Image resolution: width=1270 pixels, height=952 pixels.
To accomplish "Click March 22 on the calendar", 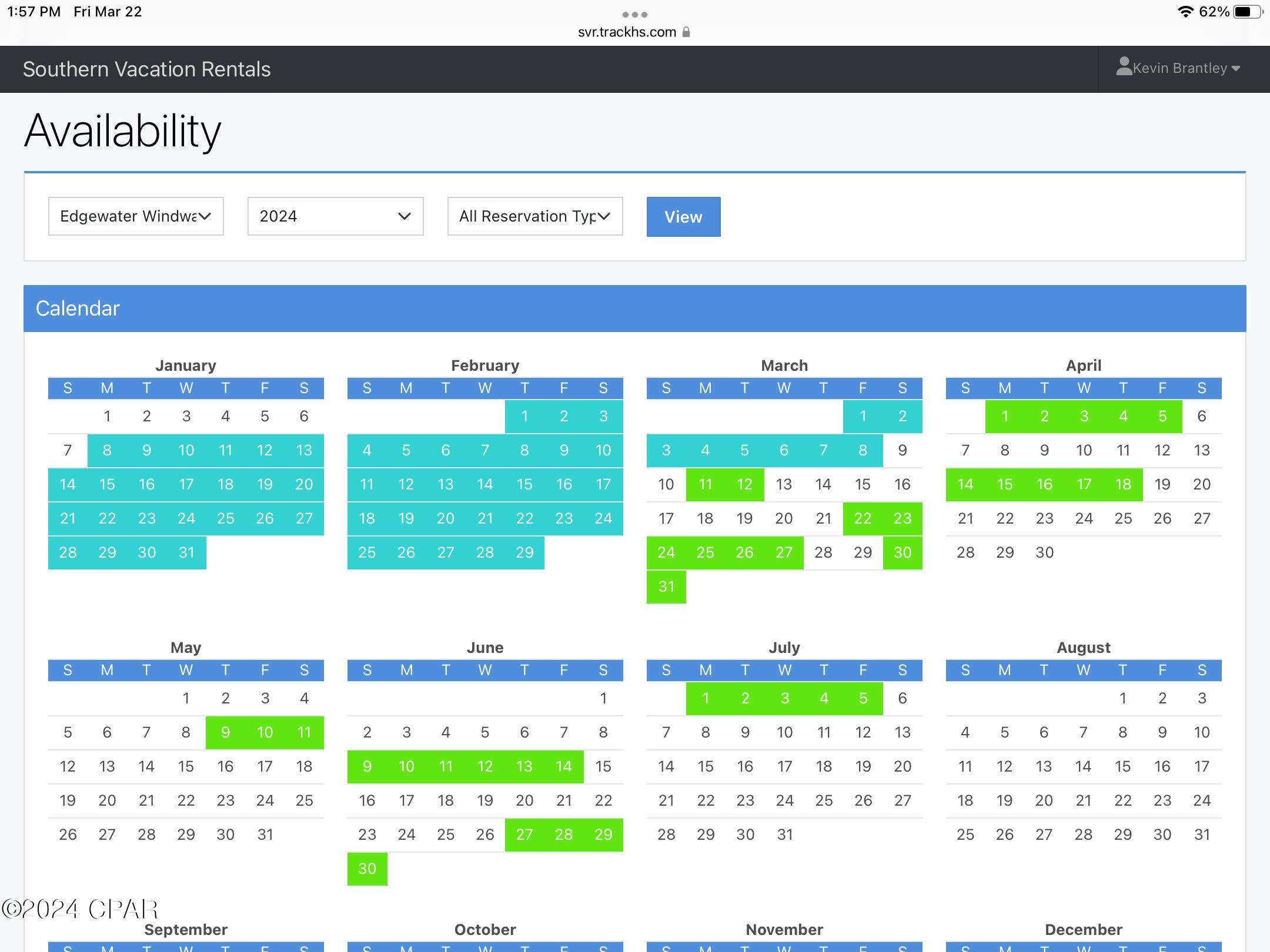I will tap(863, 519).
